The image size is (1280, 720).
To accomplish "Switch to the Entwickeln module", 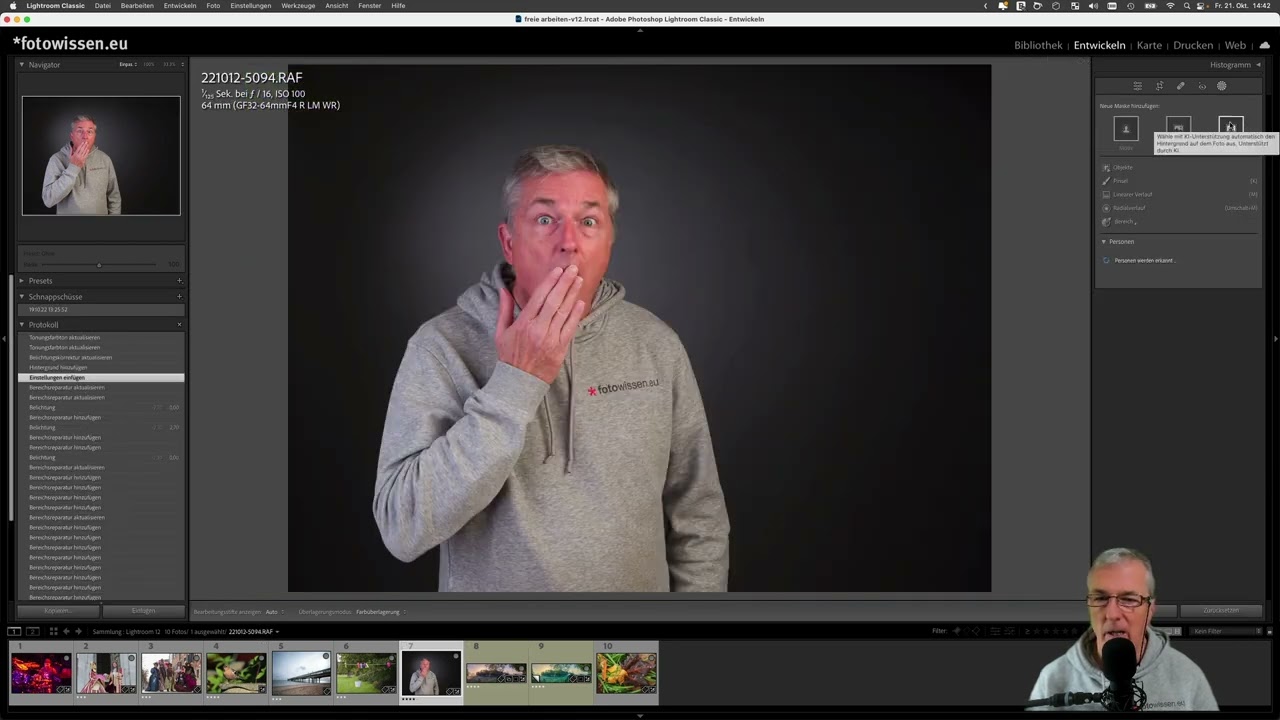I will [x=1099, y=45].
